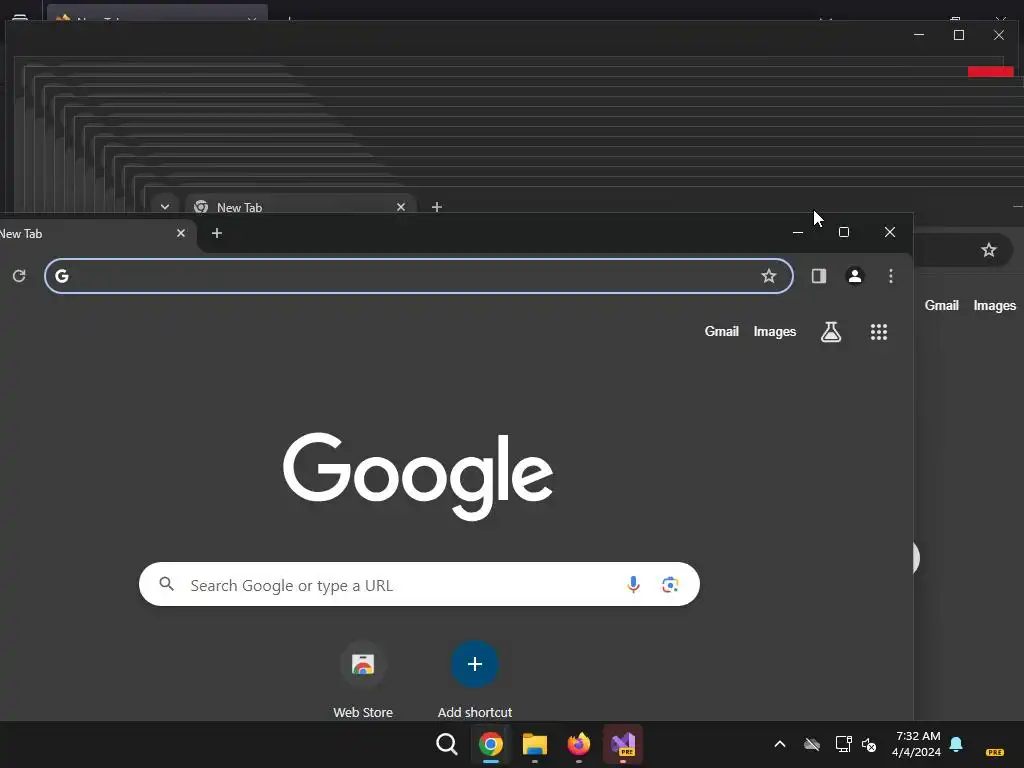The width and height of the screenshot is (1024, 768).
Task: Click the Google logo on the page
Action: (x=418, y=476)
